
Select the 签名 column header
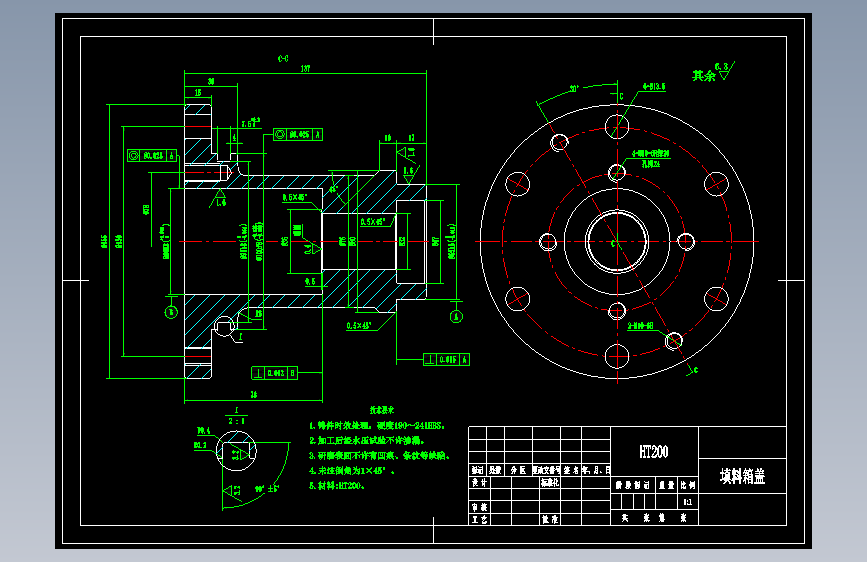click(x=571, y=470)
